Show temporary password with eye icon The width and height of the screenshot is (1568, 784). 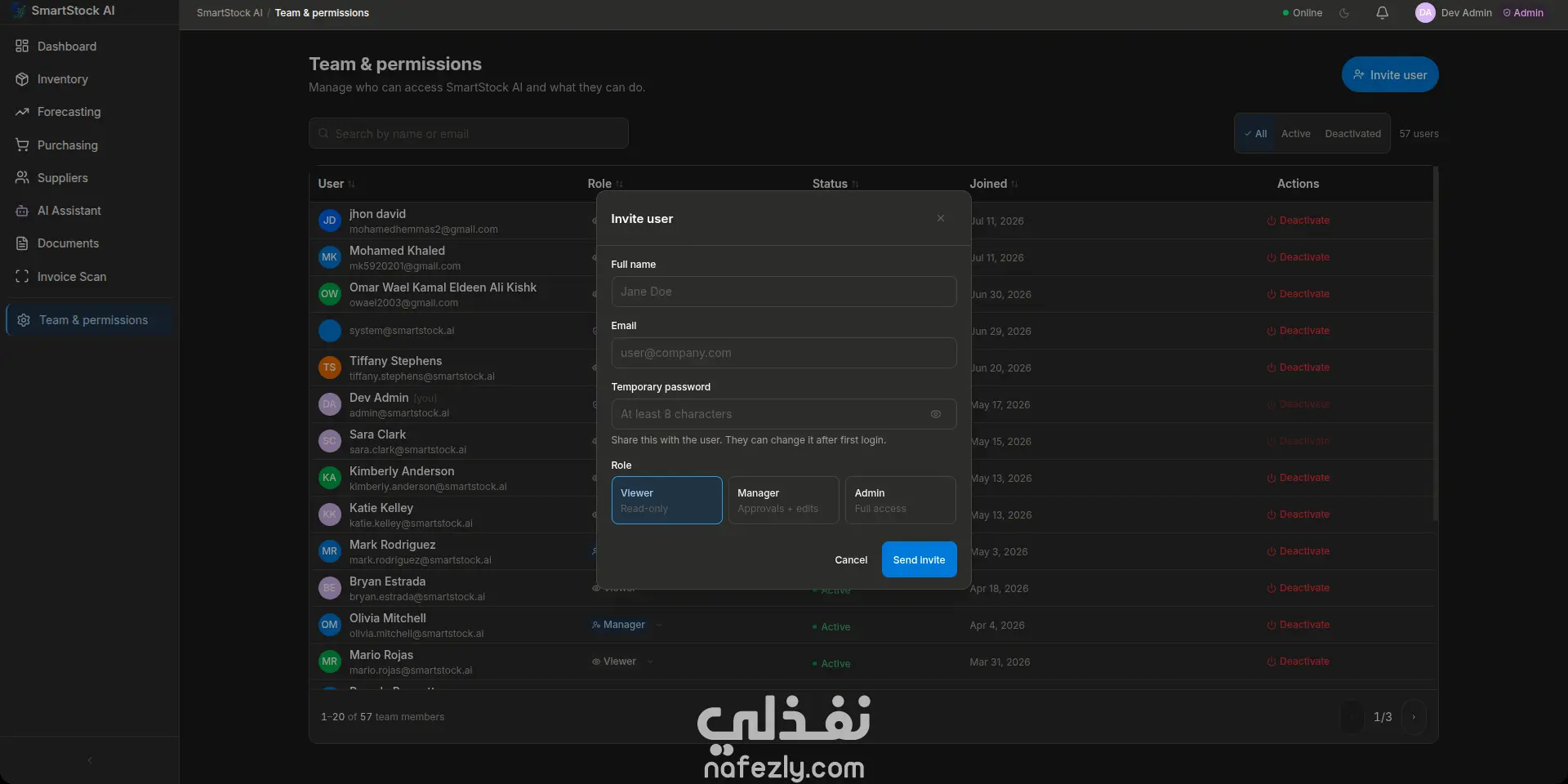coord(936,414)
